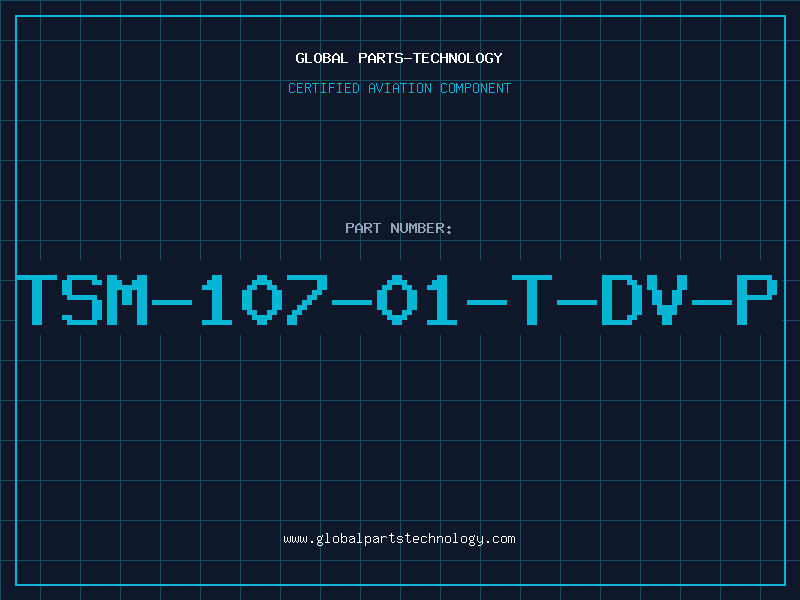Click the word PARTS in the heading
Screen dimensions: 800x600
click(381, 58)
